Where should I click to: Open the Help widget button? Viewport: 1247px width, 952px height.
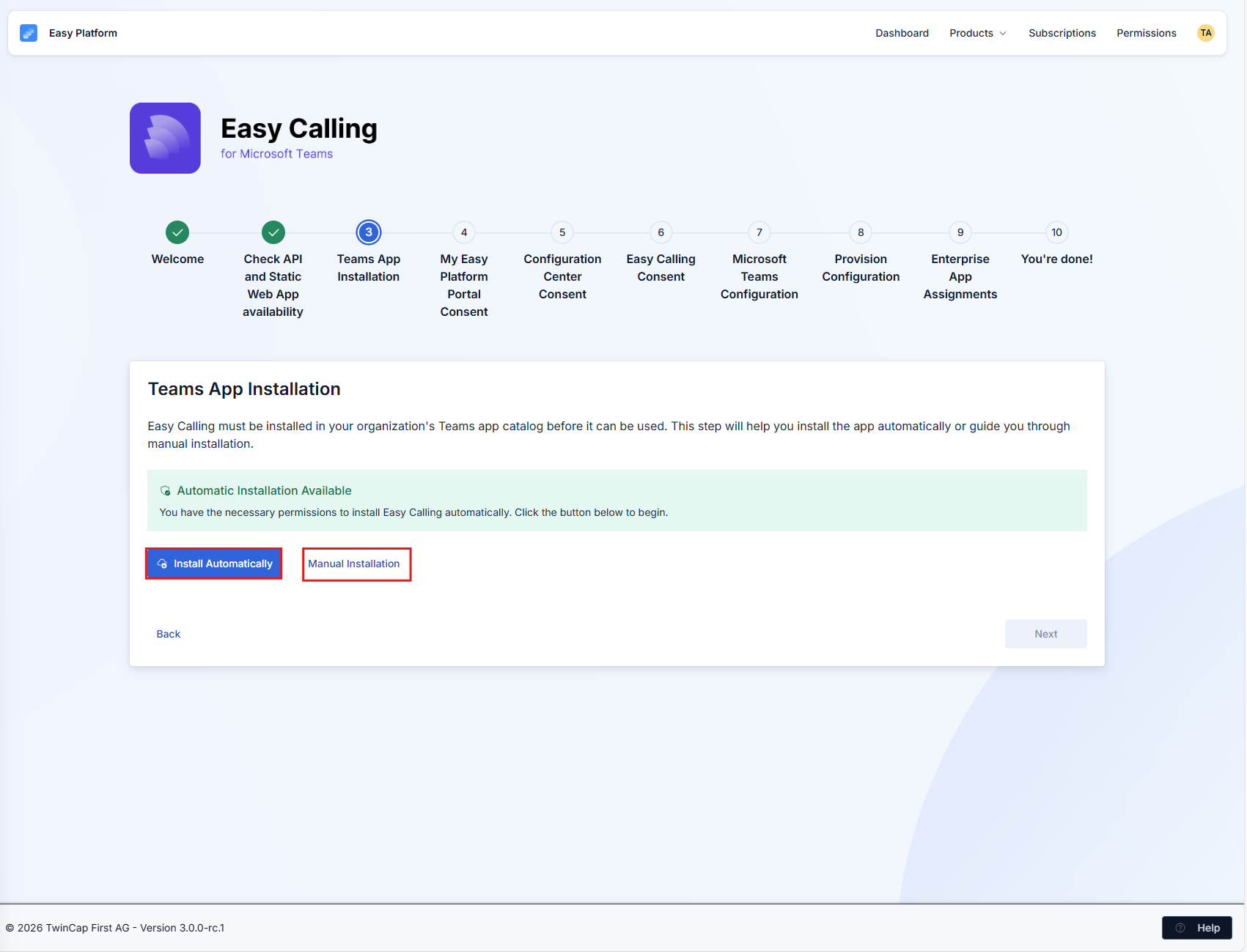click(x=1197, y=928)
